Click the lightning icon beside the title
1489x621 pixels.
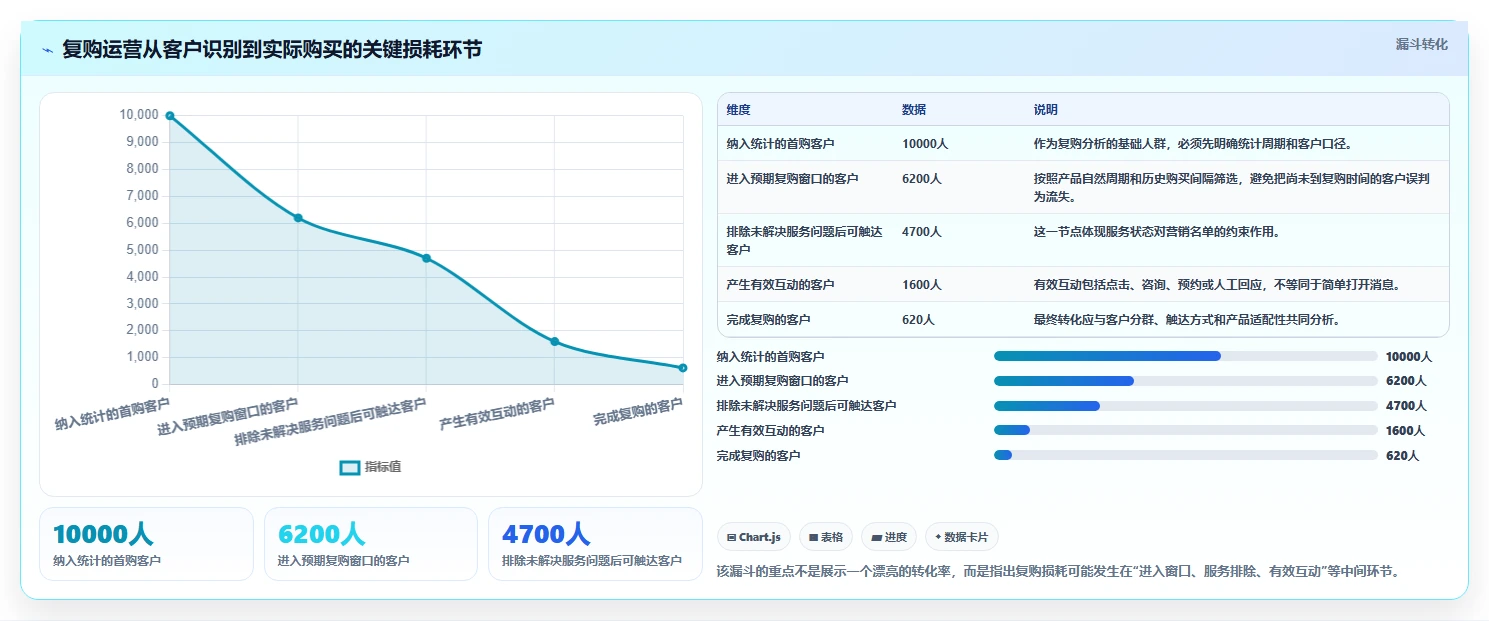pos(48,50)
